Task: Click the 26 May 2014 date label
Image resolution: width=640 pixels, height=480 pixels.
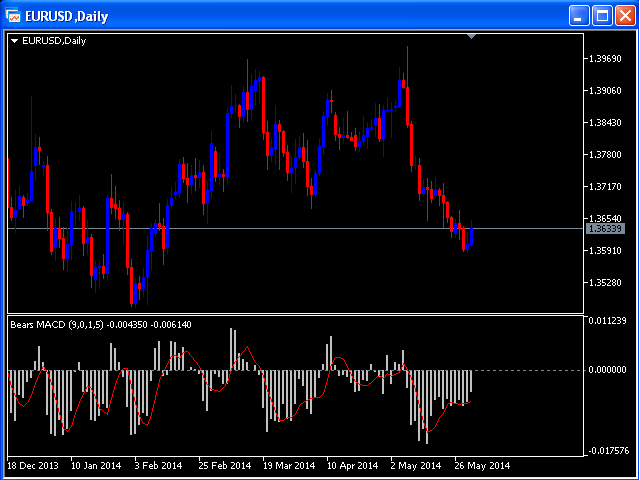Action: (x=482, y=465)
